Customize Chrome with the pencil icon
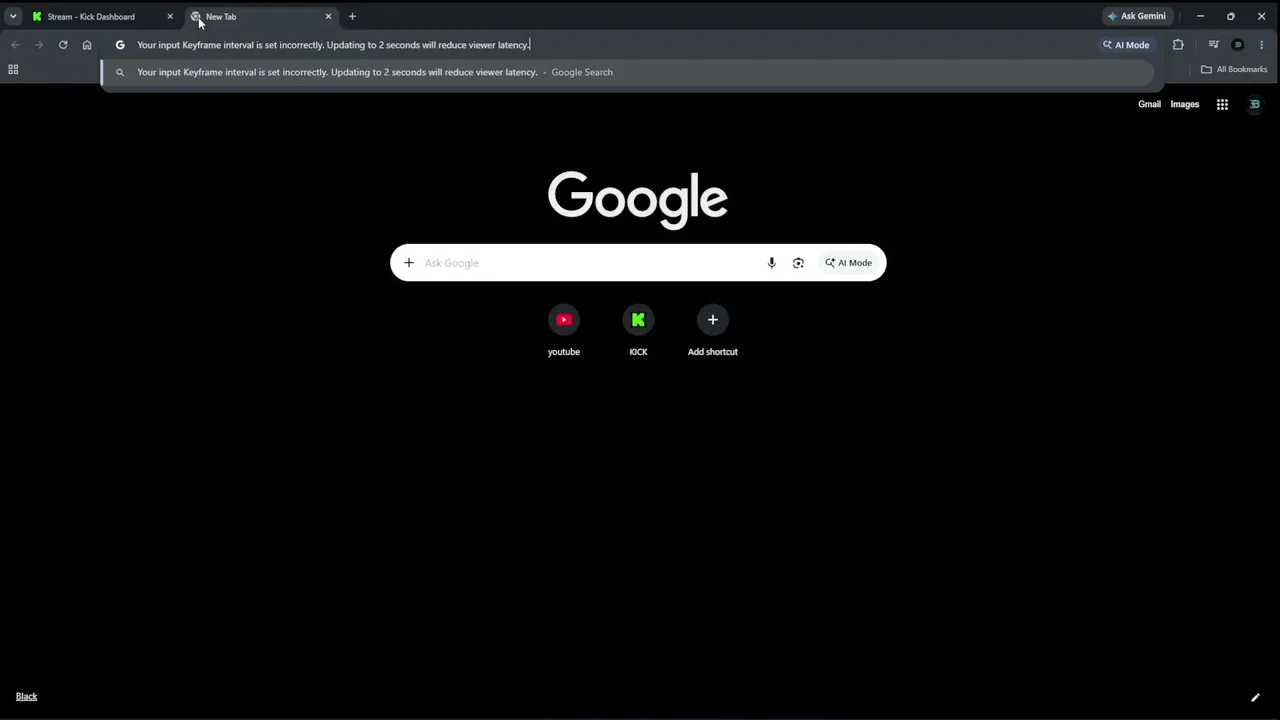Image resolution: width=1280 pixels, height=720 pixels. click(x=1255, y=697)
